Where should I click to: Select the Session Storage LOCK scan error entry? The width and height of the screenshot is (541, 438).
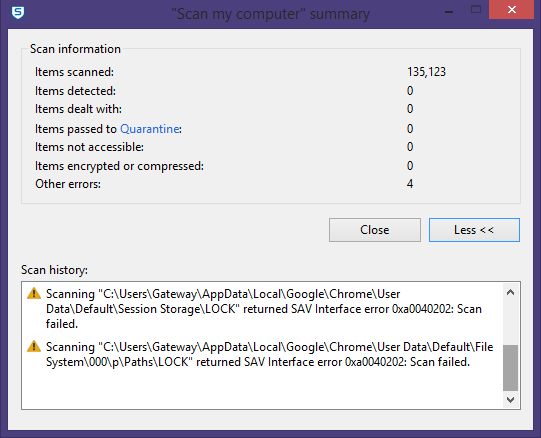tap(264, 309)
